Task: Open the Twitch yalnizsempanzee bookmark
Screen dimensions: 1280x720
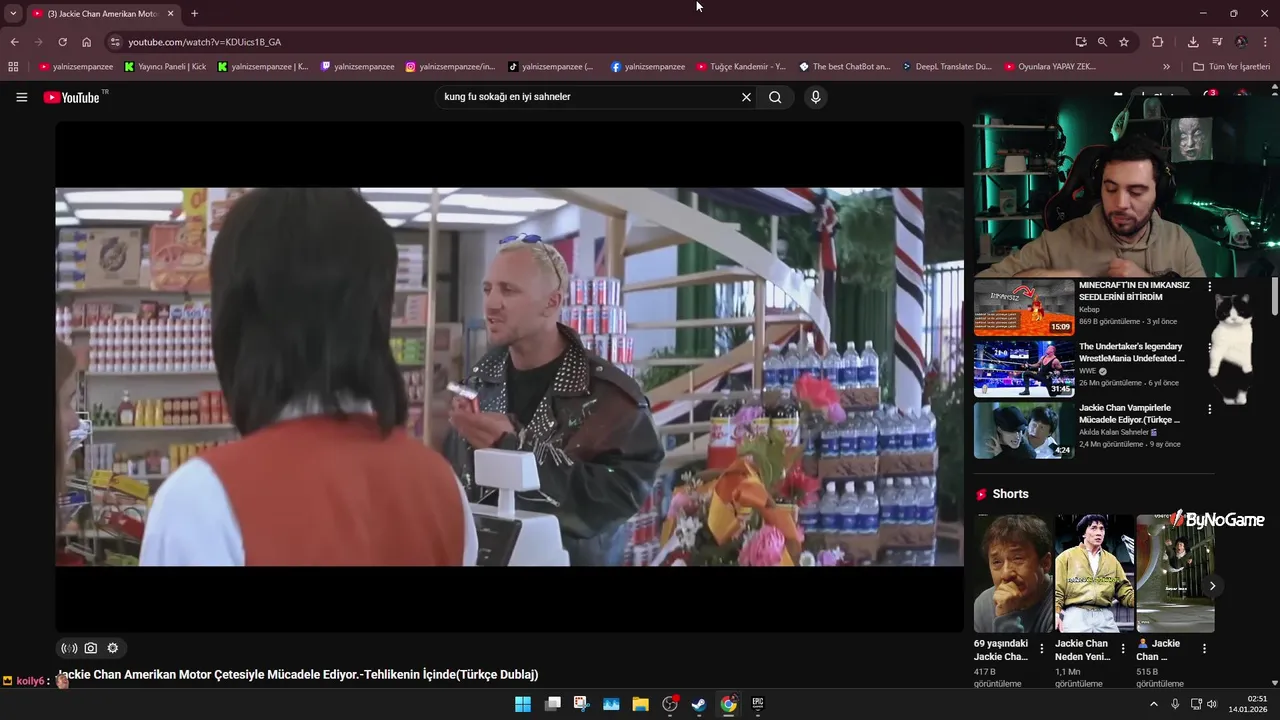Action: [x=357, y=67]
